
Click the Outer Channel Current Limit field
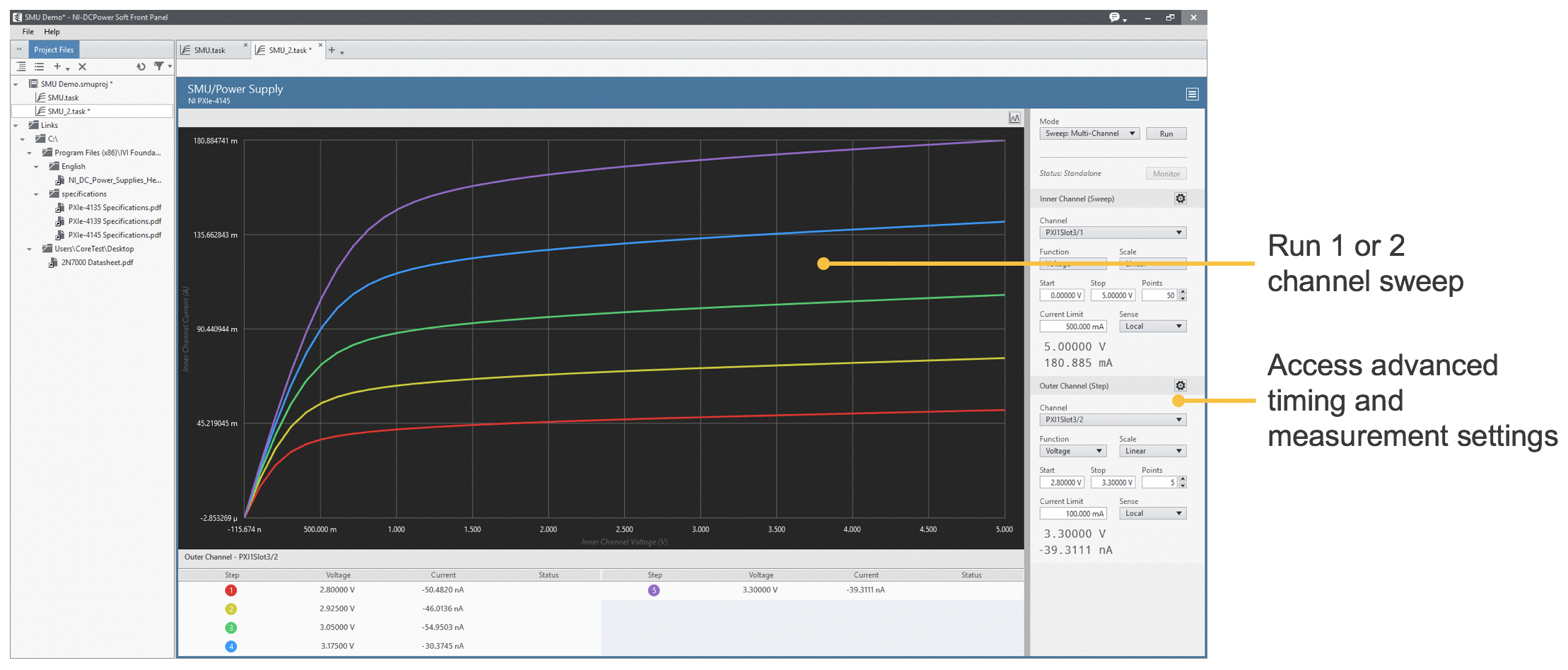(x=1072, y=514)
